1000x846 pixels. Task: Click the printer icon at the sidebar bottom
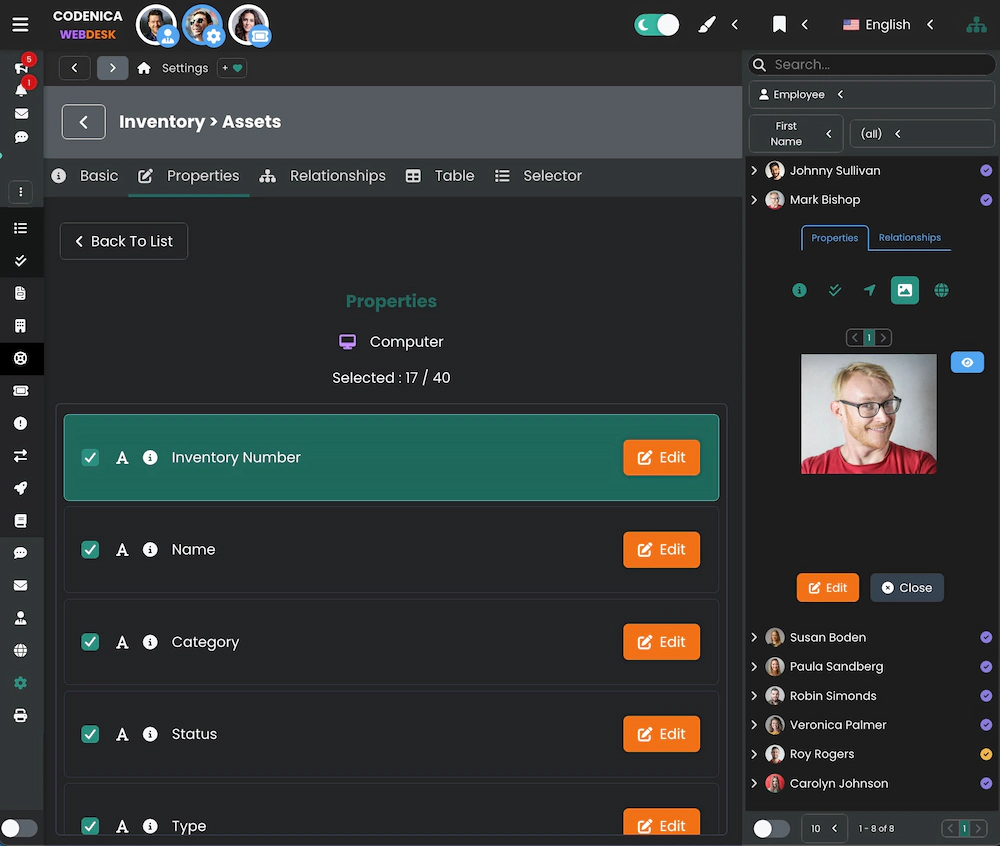20,715
